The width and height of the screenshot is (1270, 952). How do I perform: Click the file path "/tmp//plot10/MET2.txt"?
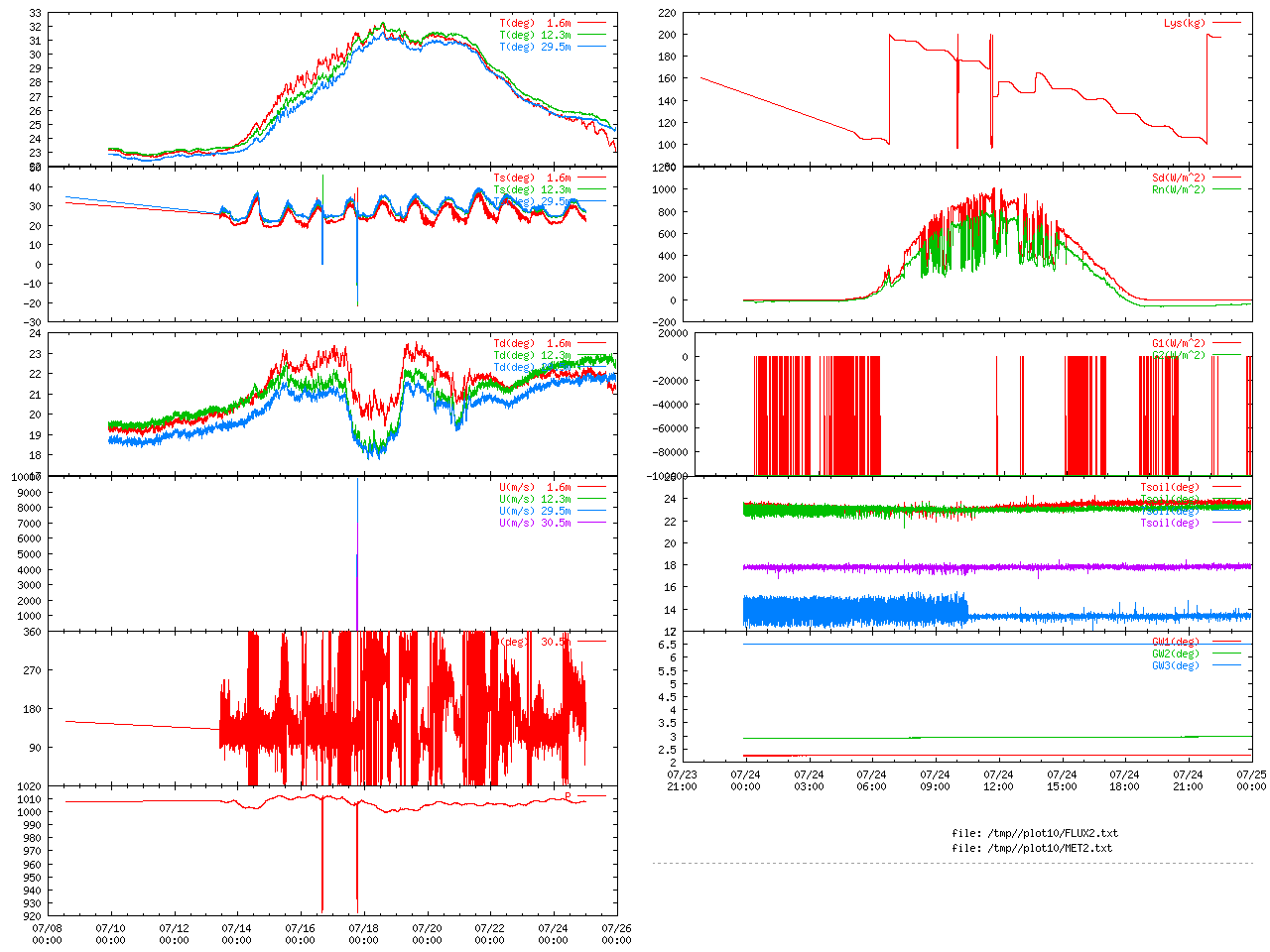(x=1051, y=849)
